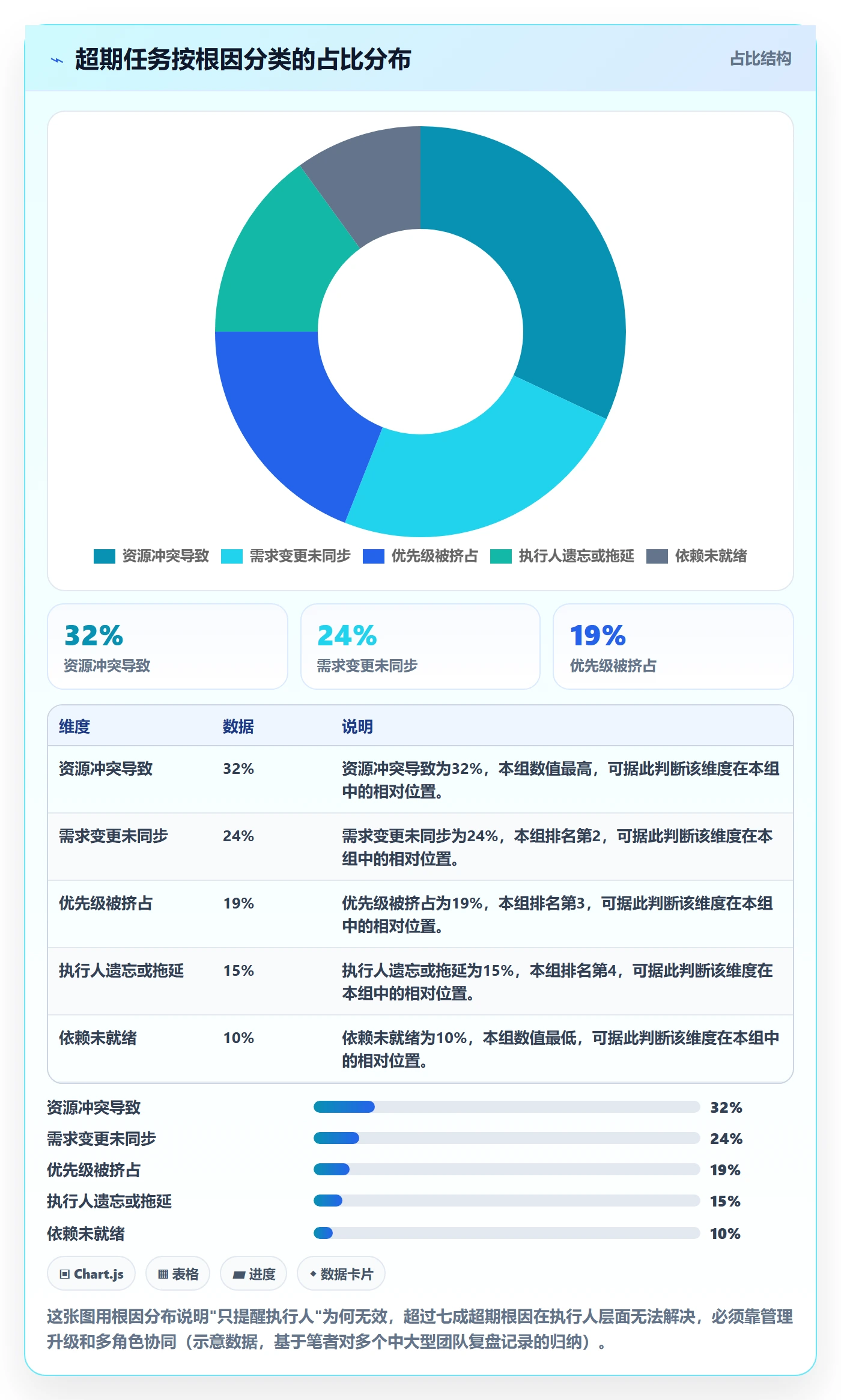841x1400 pixels.
Task: Click the square icon in Chart.js chip
Action: point(65,1274)
